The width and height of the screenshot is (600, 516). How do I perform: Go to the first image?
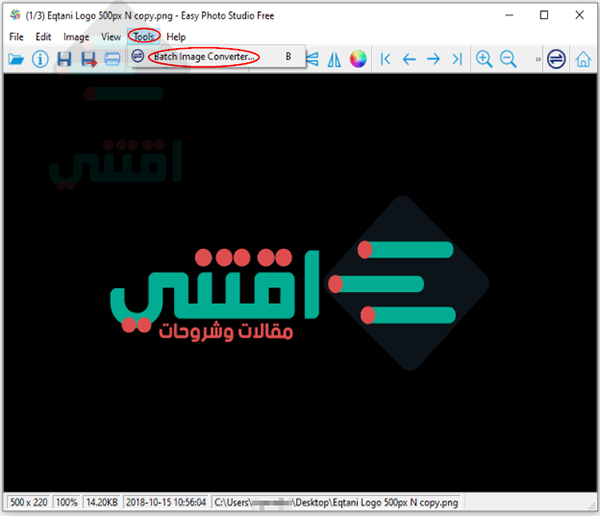coord(385,59)
